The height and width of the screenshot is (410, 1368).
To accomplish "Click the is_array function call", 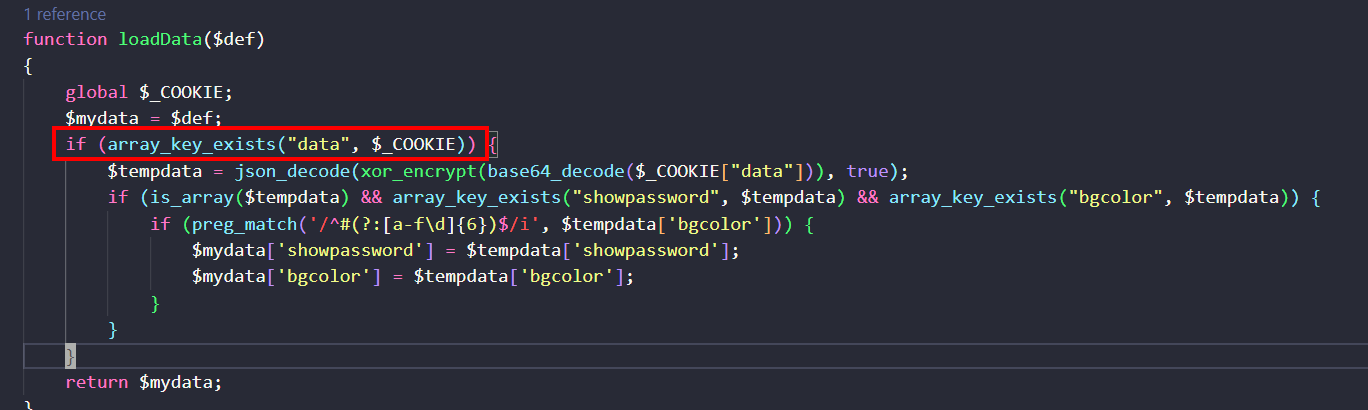I will click(180, 197).
